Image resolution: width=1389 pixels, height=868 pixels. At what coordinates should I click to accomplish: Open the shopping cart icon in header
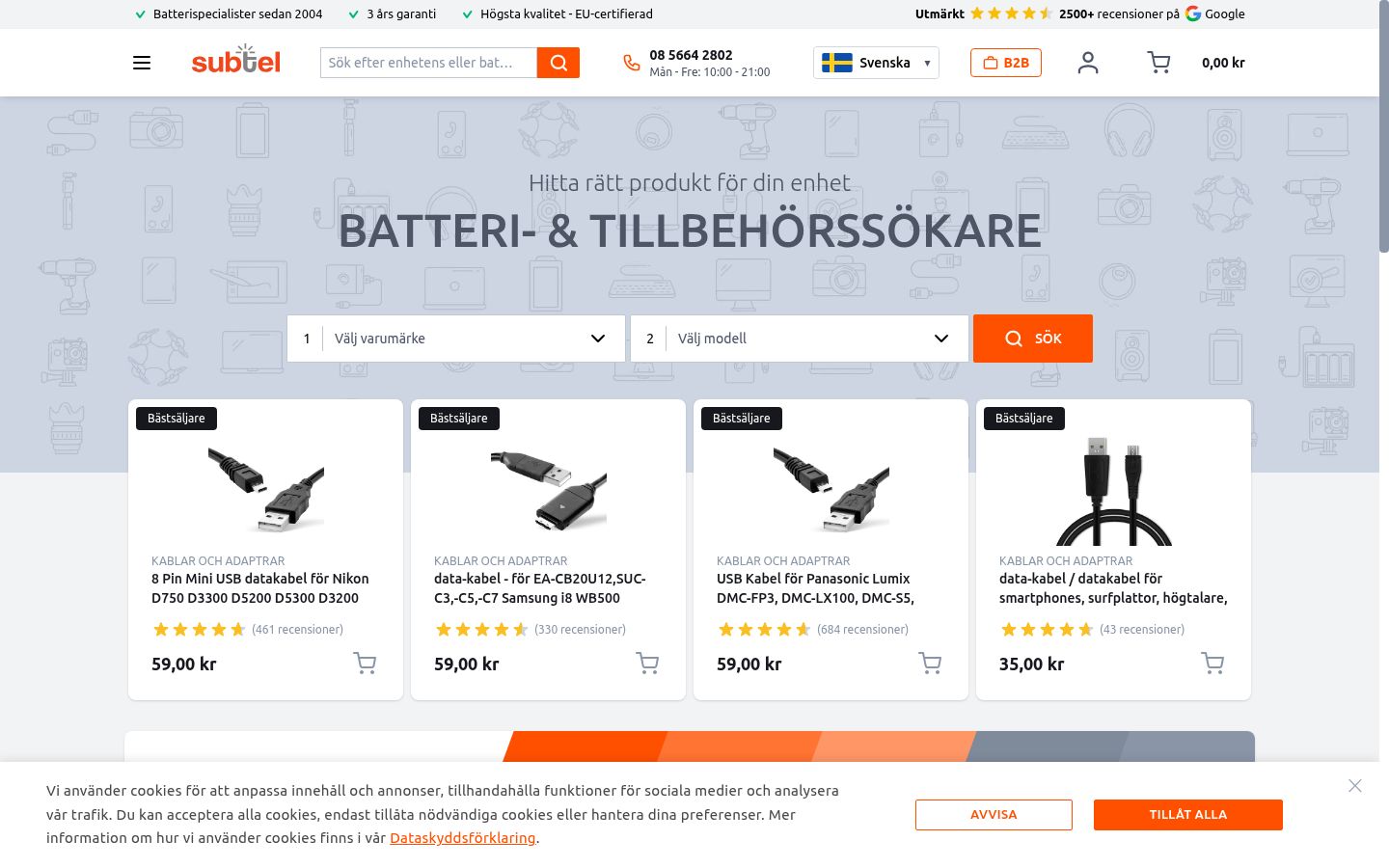[x=1158, y=63]
